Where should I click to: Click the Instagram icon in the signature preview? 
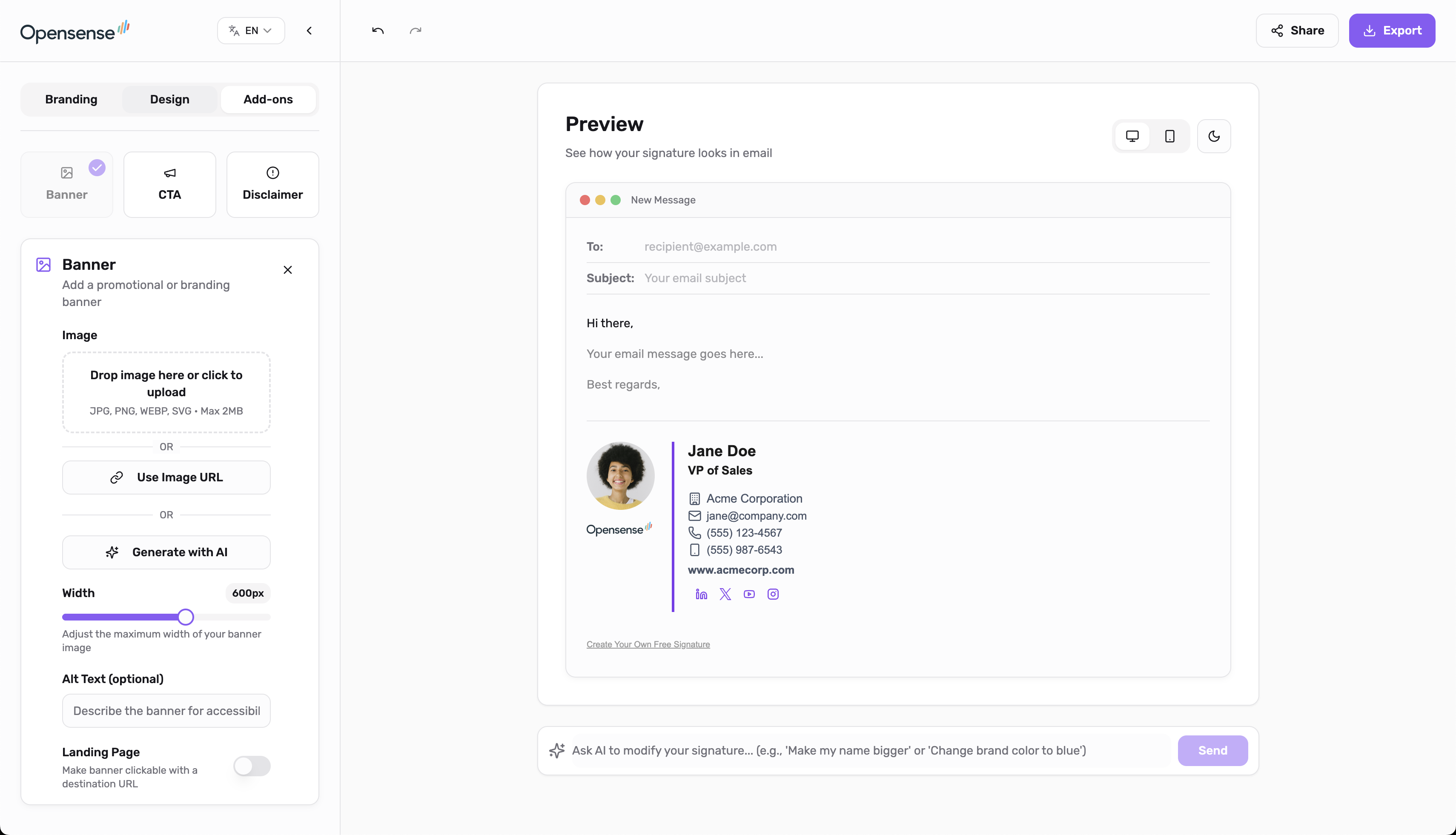coord(773,594)
